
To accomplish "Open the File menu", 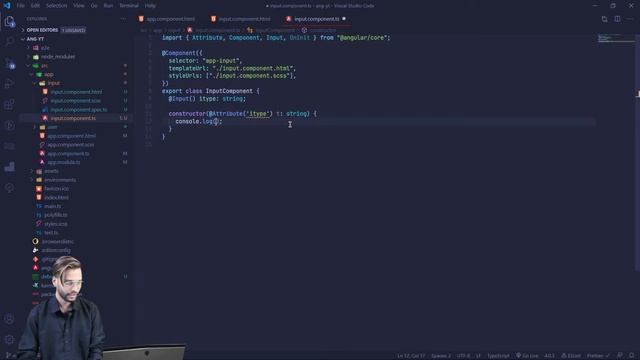I will pyautogui.click(x=21, y=6).
